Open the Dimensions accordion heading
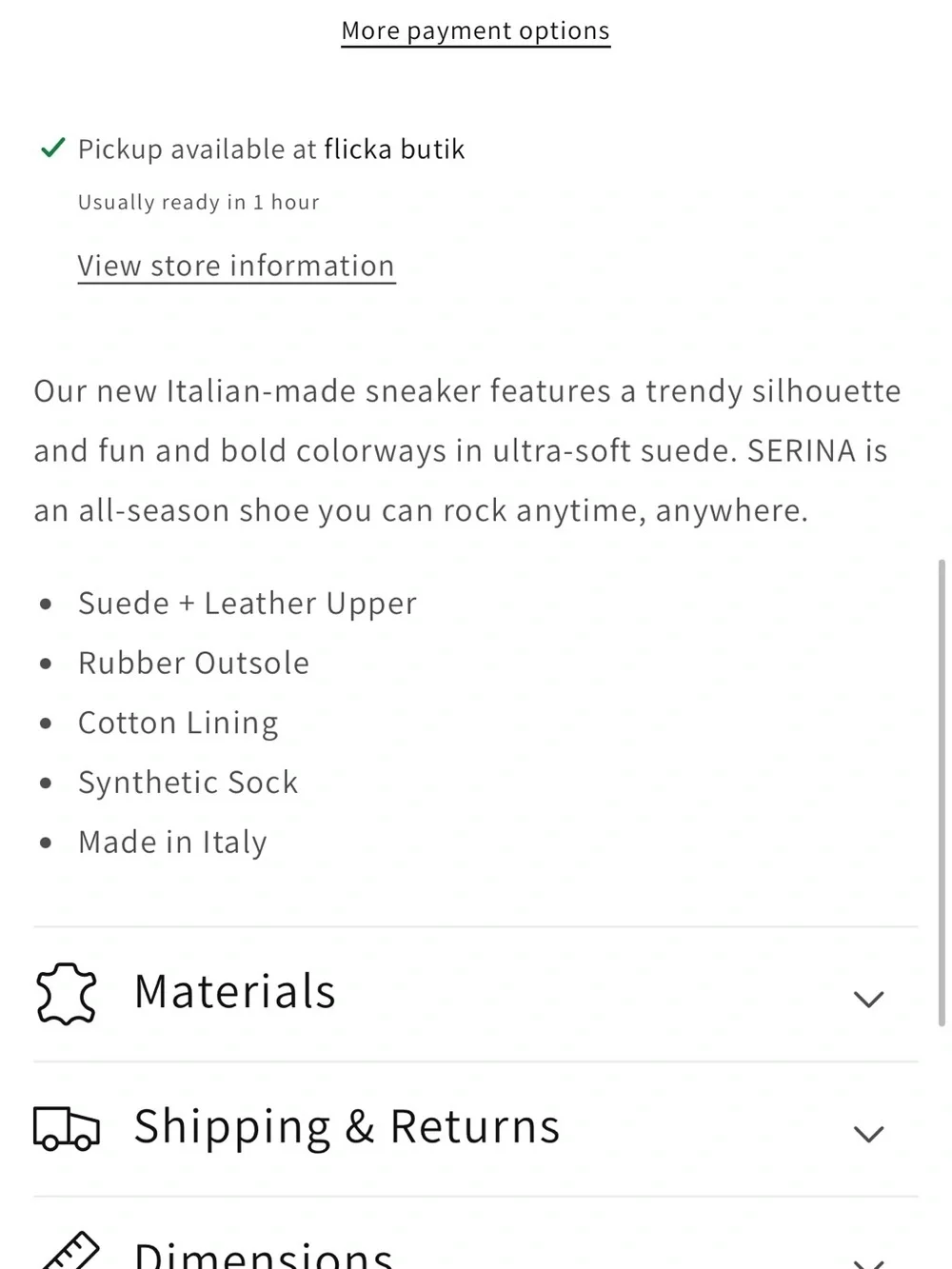 coord(475,1234)
